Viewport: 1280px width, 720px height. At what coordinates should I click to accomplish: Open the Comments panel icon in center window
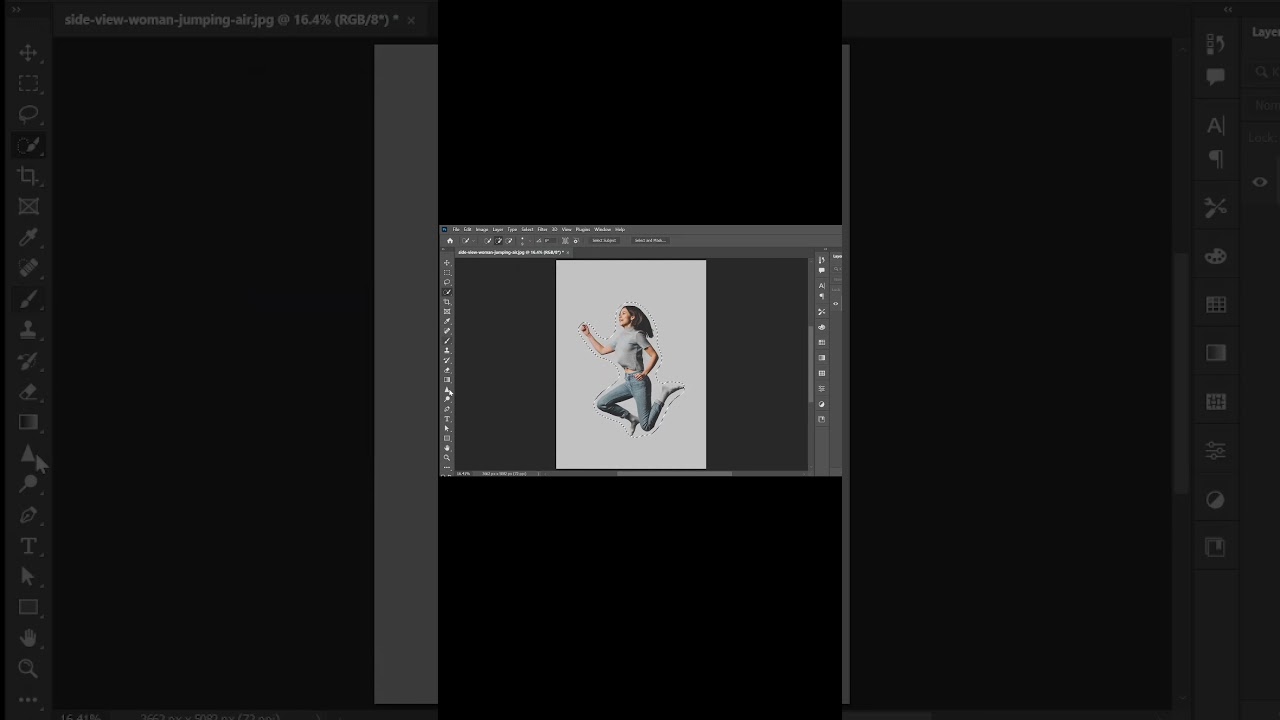(822, 271)
